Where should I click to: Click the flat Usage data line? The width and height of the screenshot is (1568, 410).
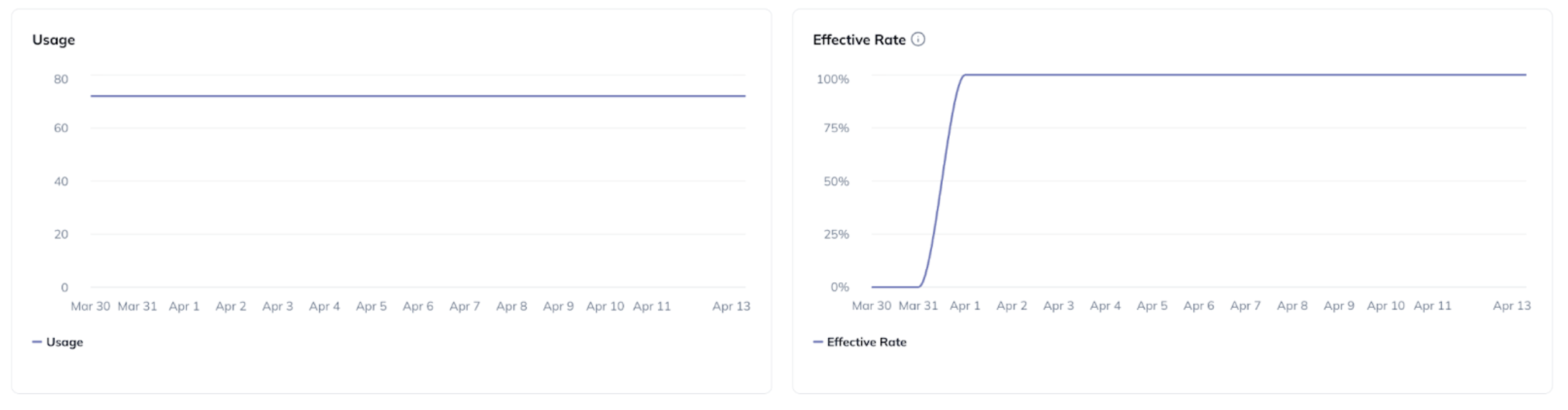click(x=417, y=96)
